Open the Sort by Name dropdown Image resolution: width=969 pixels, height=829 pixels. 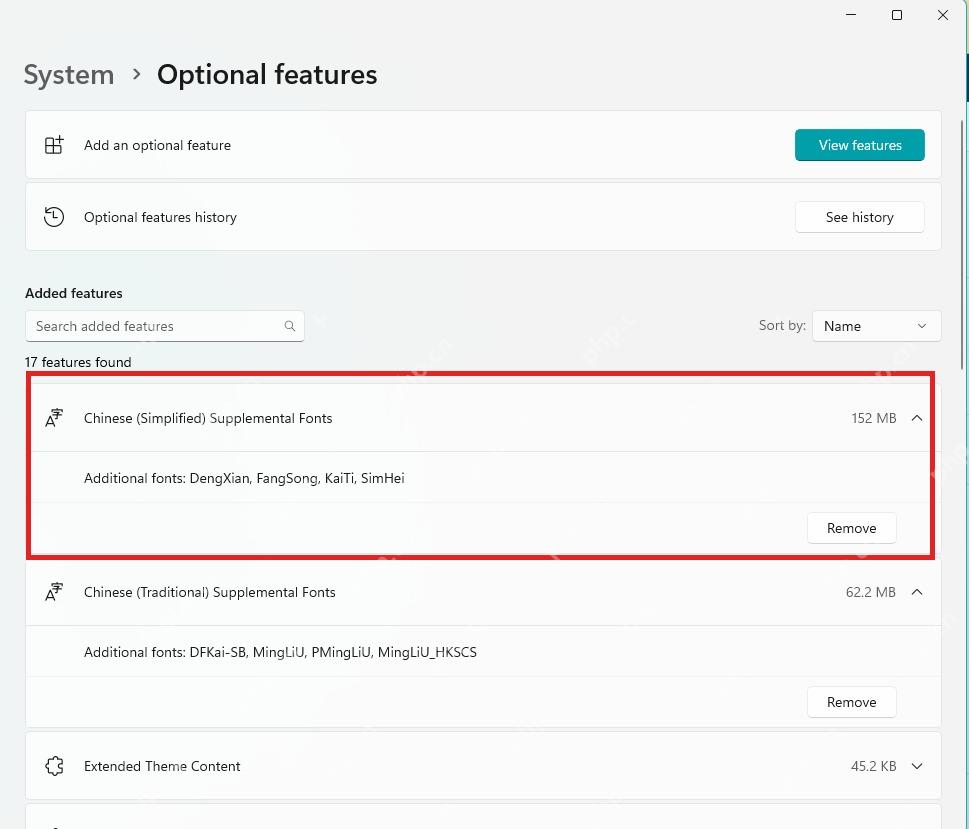coord(876,326)
